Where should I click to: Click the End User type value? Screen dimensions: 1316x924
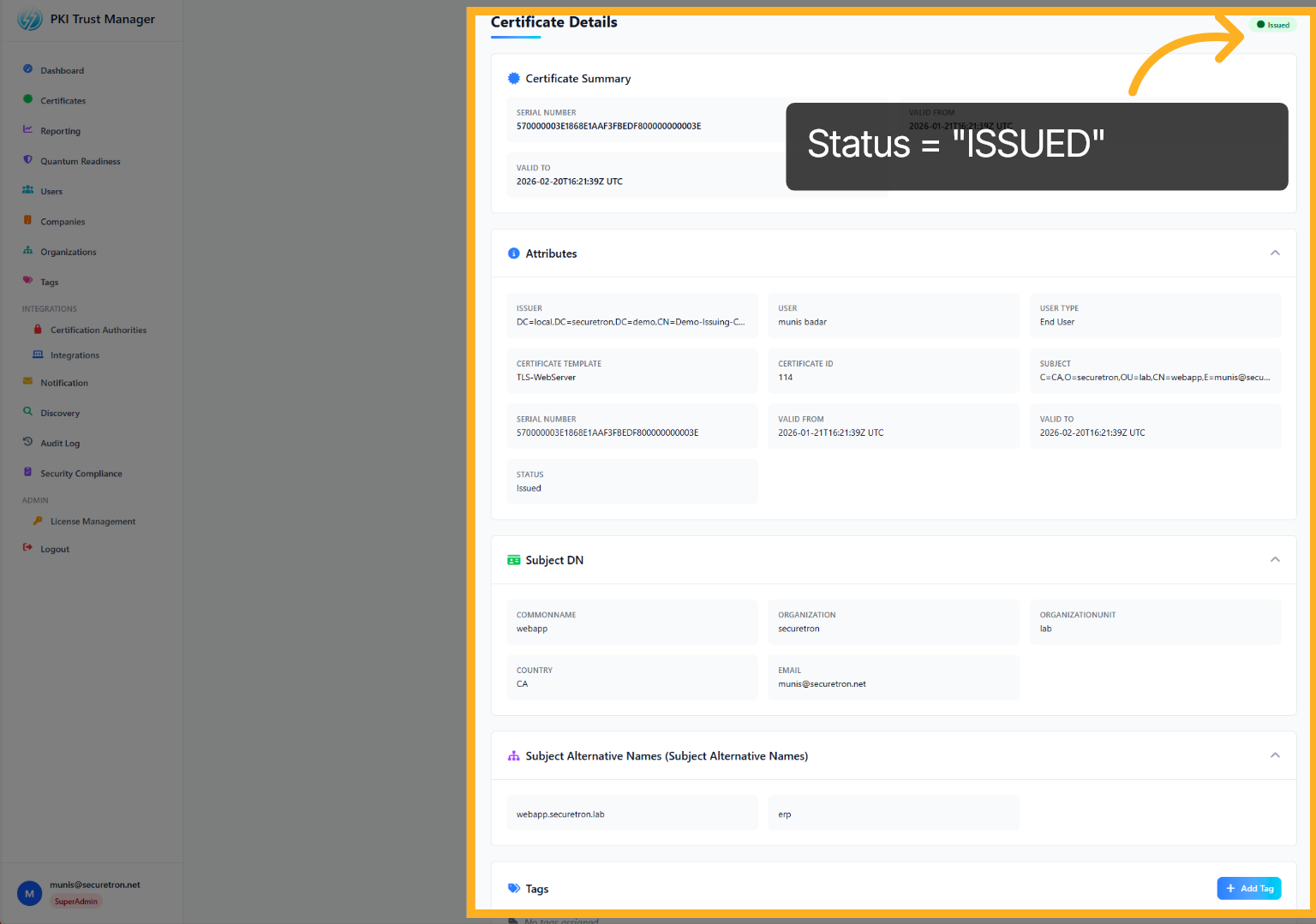click(1057, 322)
